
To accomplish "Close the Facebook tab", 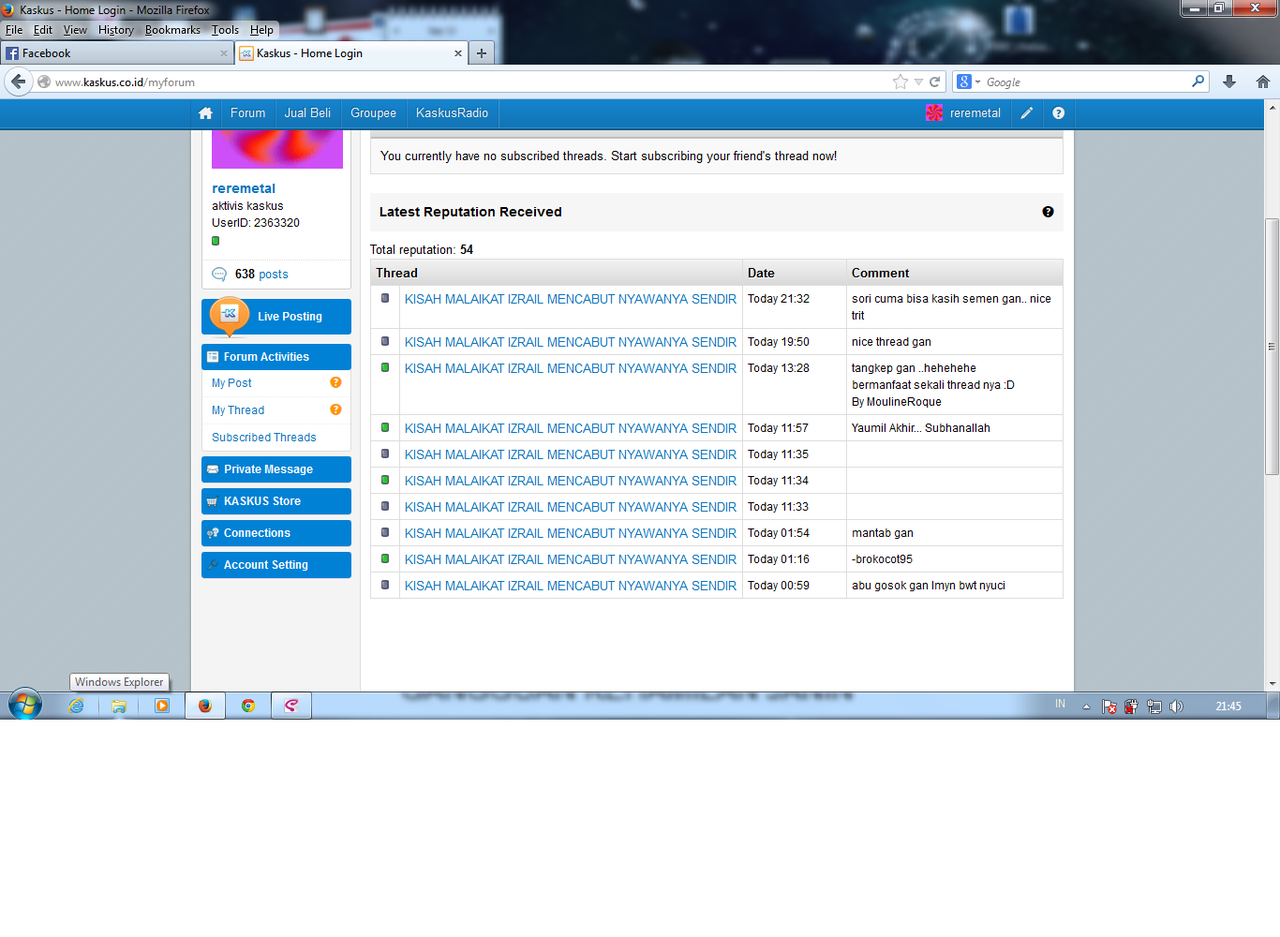I will [223, 53].
